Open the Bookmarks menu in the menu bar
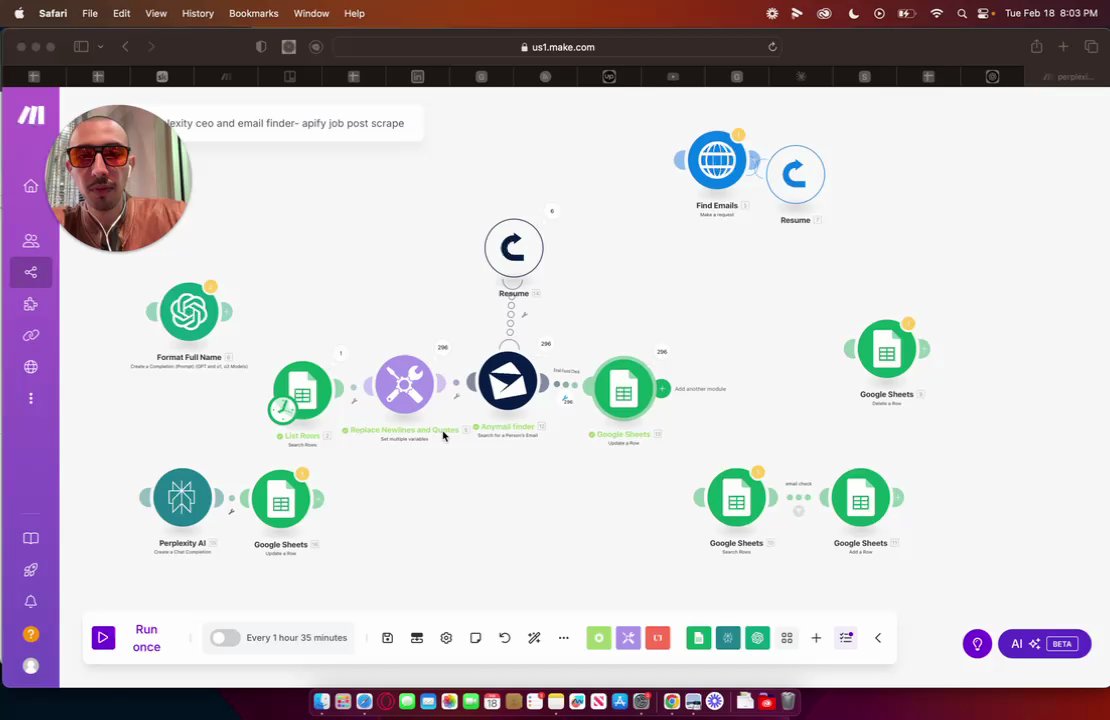The image size is (1110, 720). coord(253,13)
